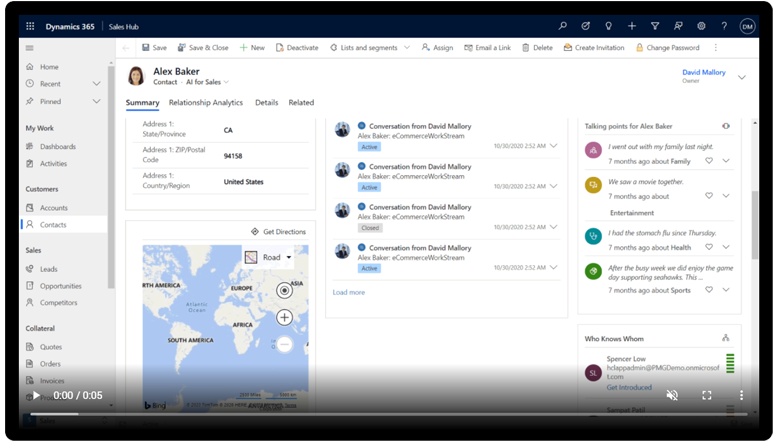Open the Related tab
The image size is (774, 441).
click(x=301, y=103)
